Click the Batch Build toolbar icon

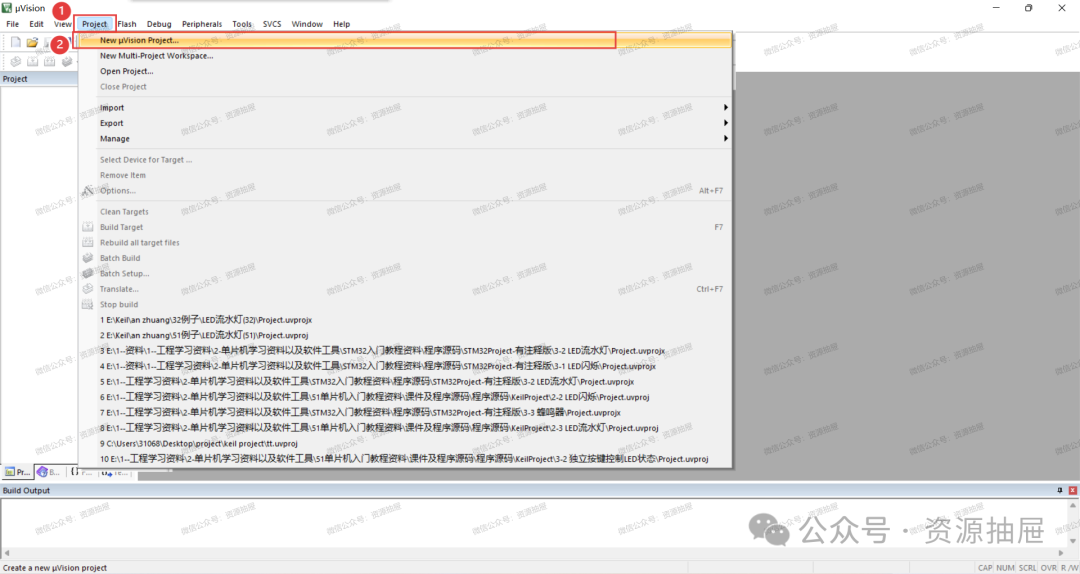pyautogui.click(x=67, y=61)
